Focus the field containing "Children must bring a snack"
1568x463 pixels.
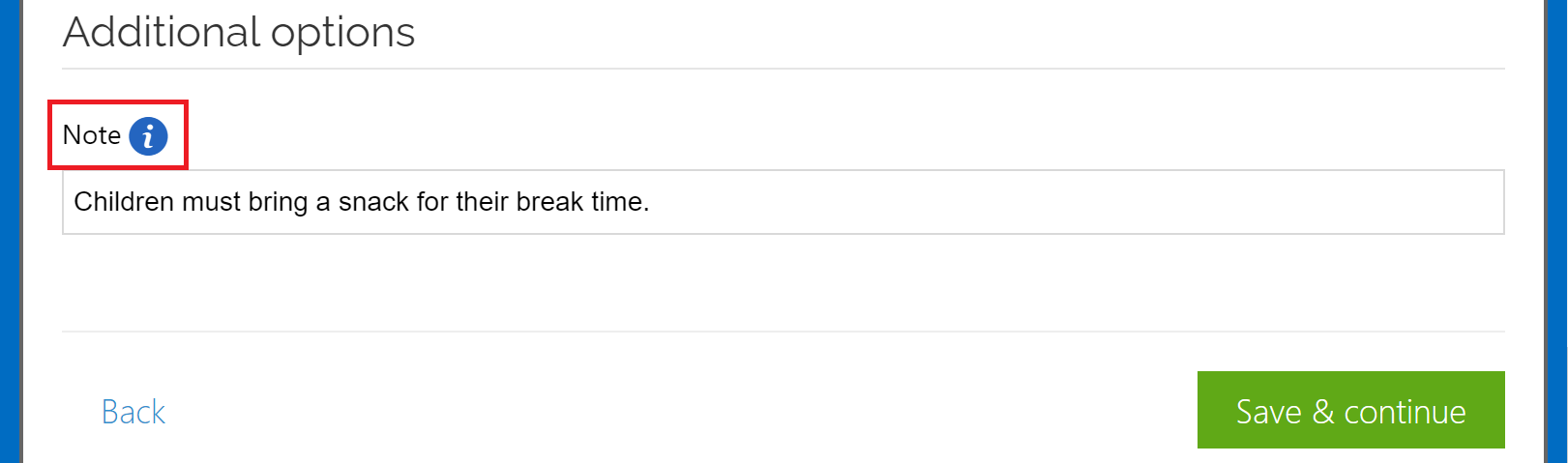click(x=784, y=202)
